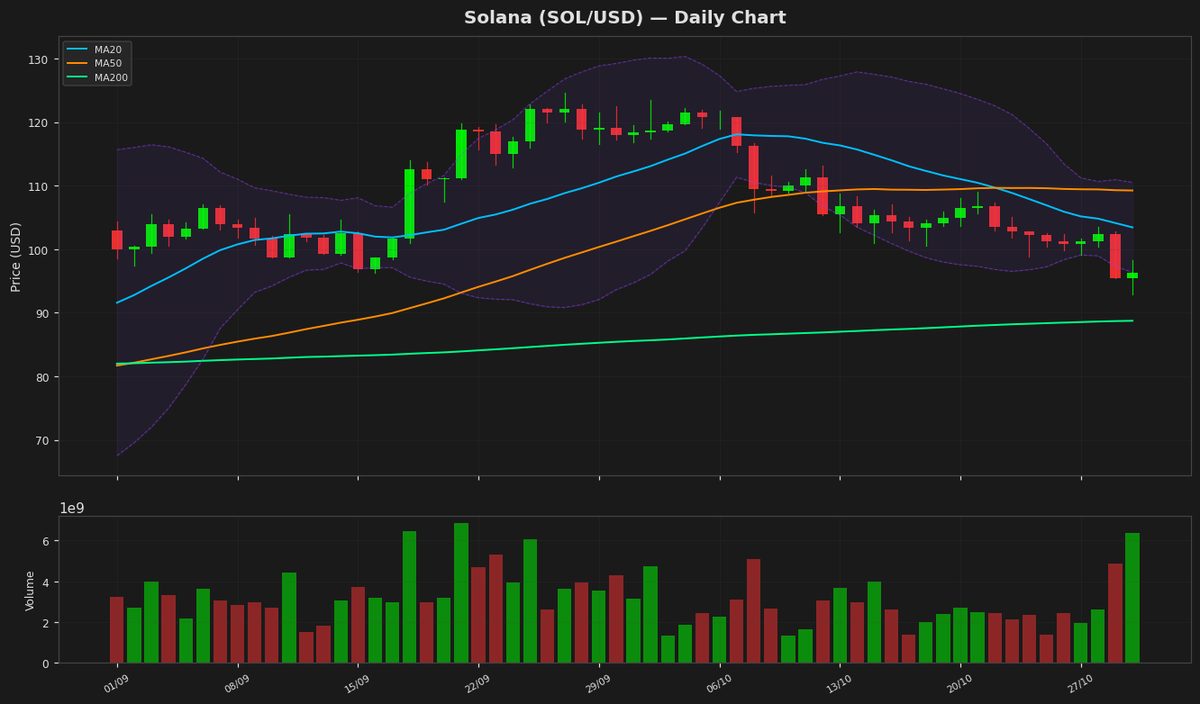Image resolution: width=1200 pixels, height=704 pixels.
Task: Click the blue MA20 line sample in legend
Action: (x=78, y=49)
